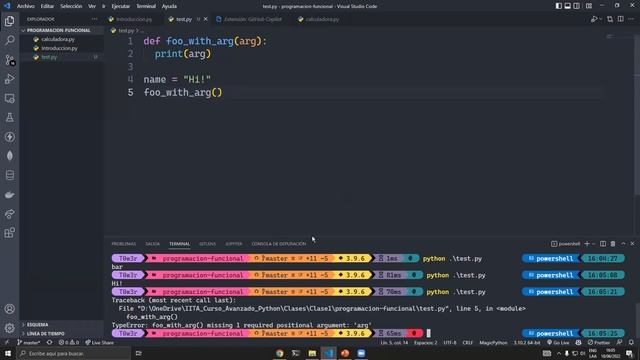The height and width of the screenshot is (360, 640).
Task: Open the Live Share activity bar view
Action: pyautogui.click(x=9, y=214)
